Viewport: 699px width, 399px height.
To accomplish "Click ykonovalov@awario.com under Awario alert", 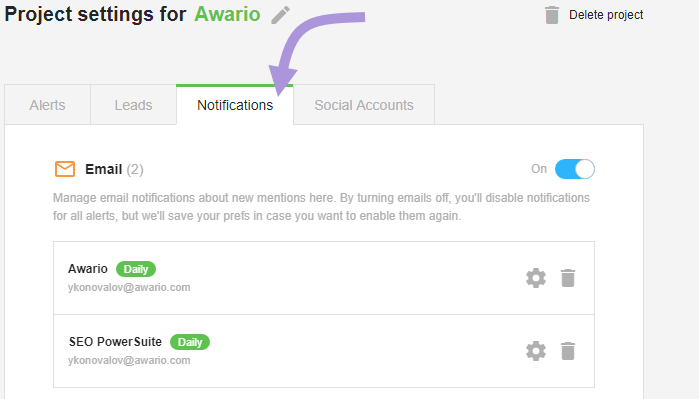I will tap(129, 288).
